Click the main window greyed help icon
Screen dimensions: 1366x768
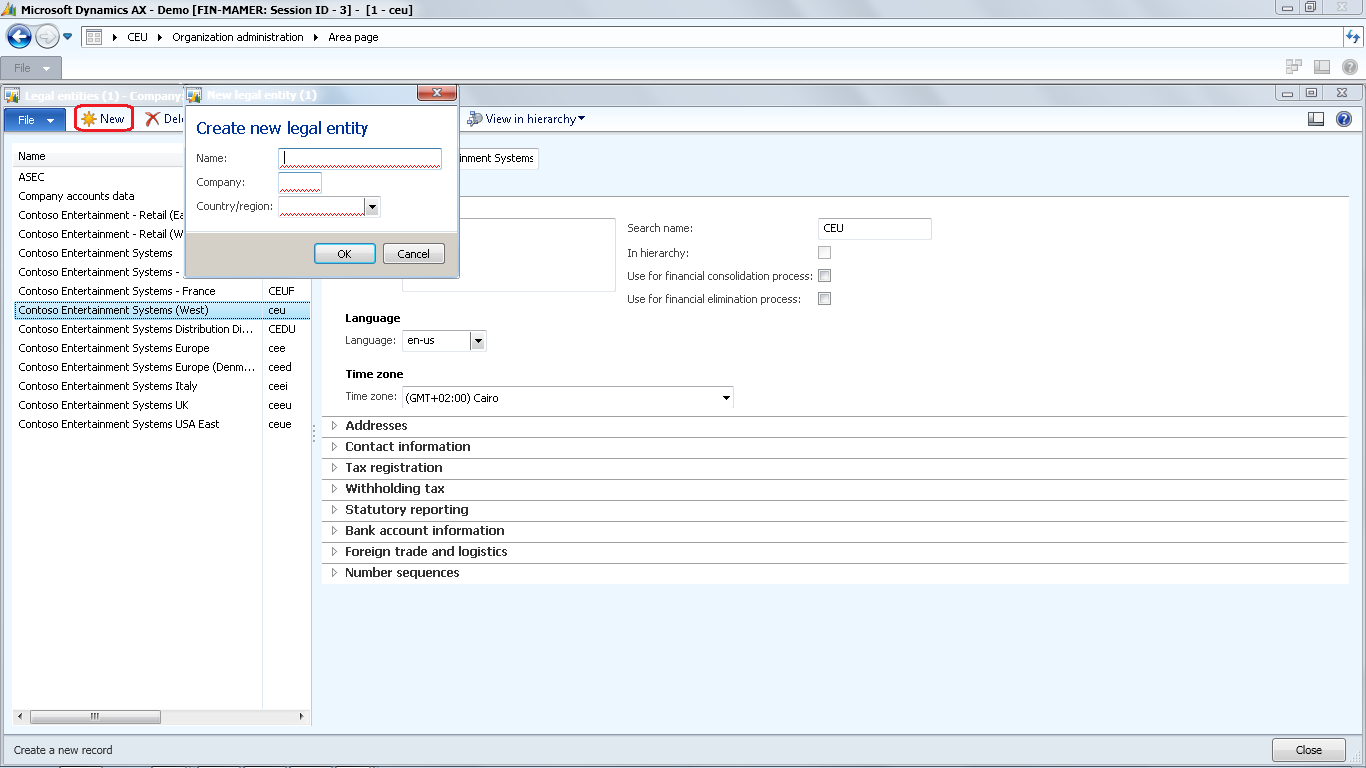[1349, 67]
